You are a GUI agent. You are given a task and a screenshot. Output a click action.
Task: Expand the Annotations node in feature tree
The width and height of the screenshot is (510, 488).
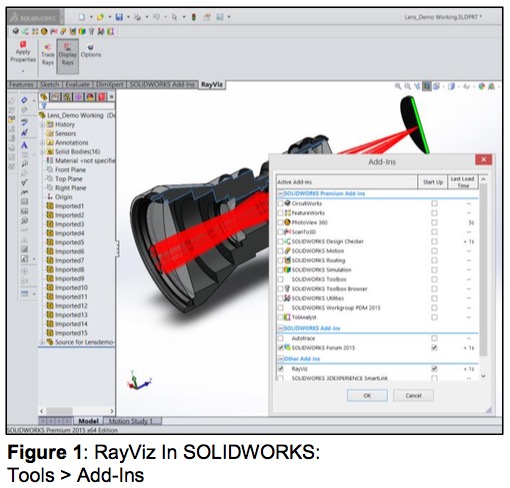click(42, 143)
